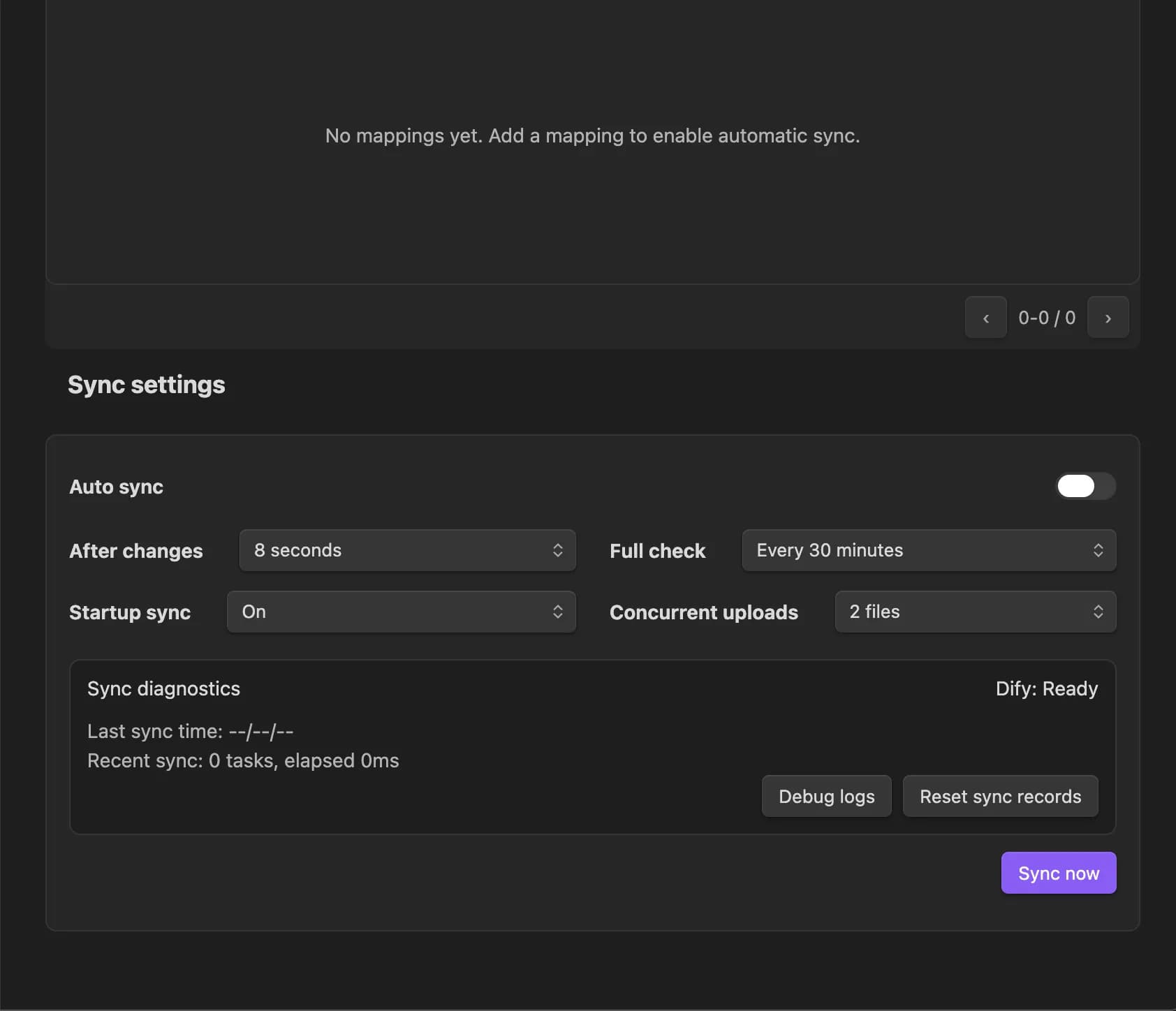1176x1011 pixels.
Task: Open the Concurrent uploads dropdown
Action: pyautogui.click(x=975, y=612)
